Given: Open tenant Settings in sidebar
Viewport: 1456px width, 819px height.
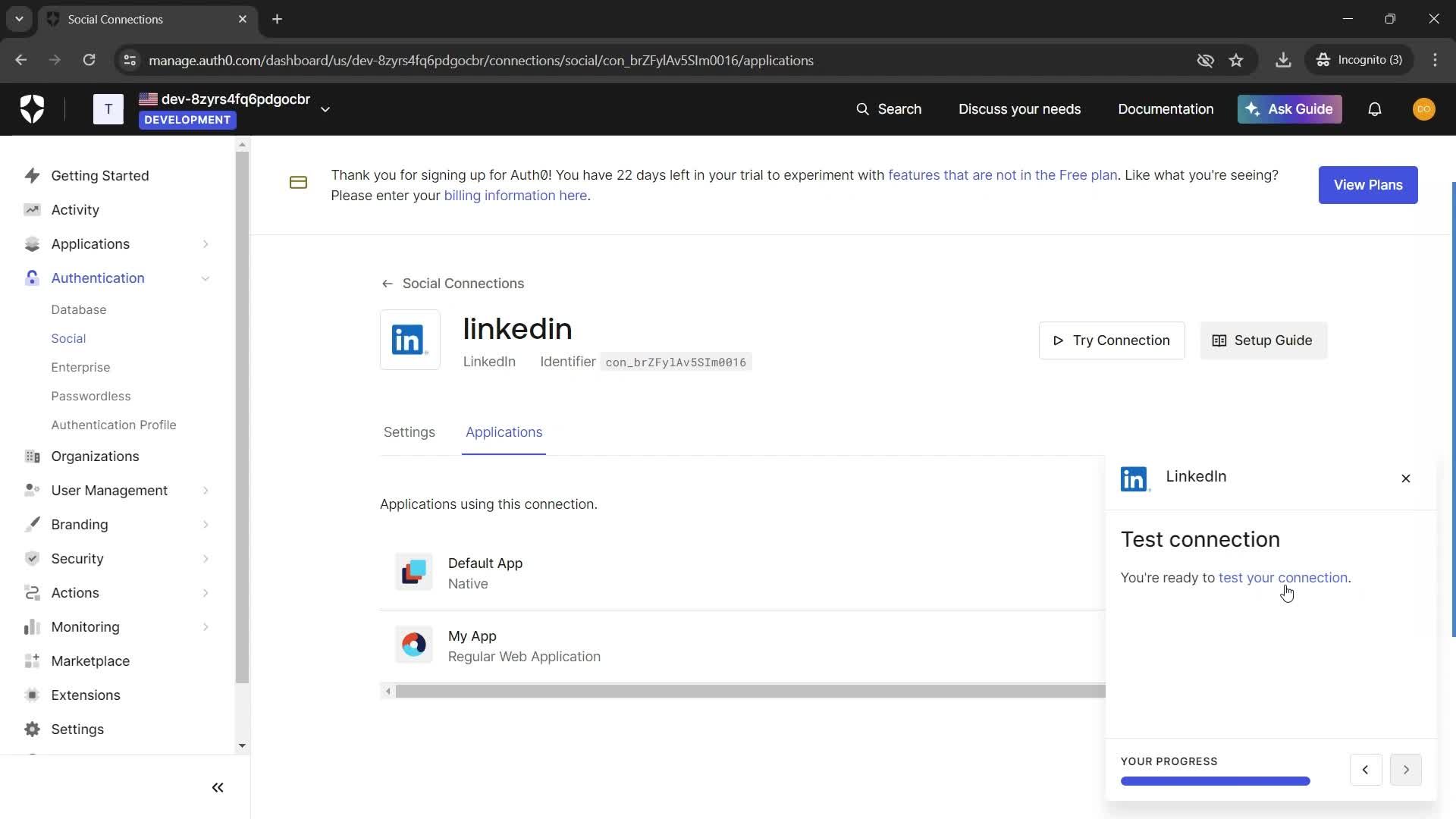Looking at the screenshot, I should [x=77, y=729].
